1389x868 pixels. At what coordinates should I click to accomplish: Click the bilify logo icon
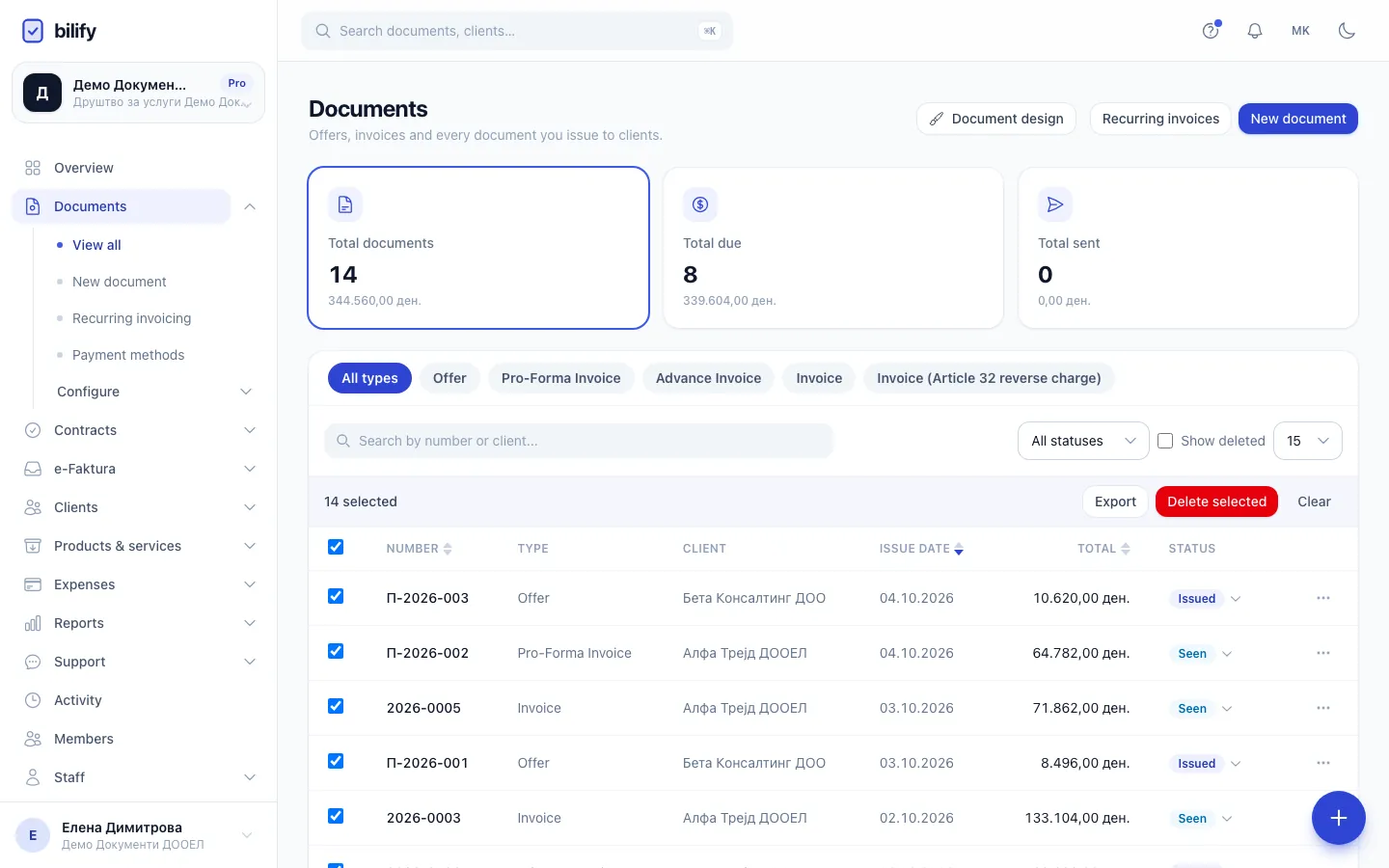33,31
